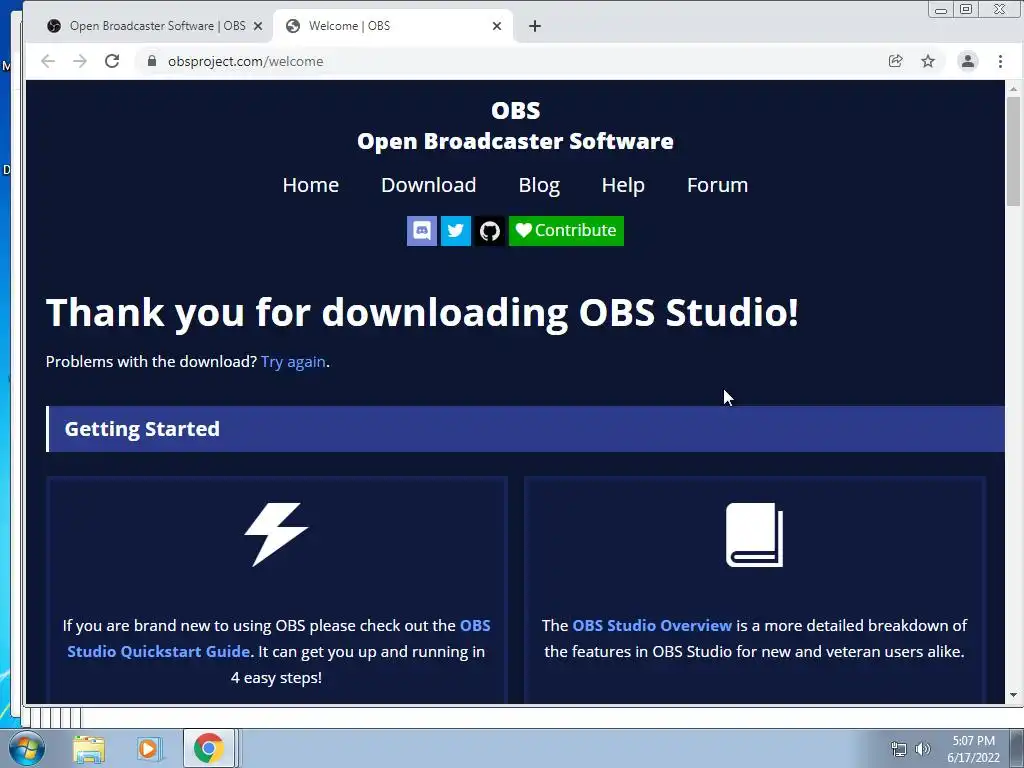The height and width of the screenshot is (768, 1024).
Task: Click the lightning bolt Quickstart icon
Action: point(276,534)
